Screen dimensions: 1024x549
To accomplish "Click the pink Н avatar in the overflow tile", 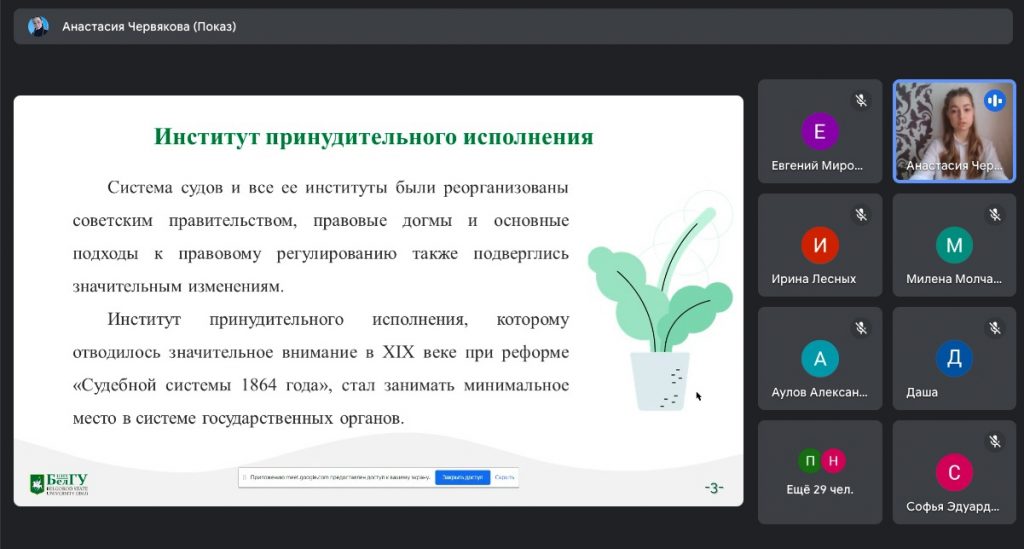I will coord(833,461).
